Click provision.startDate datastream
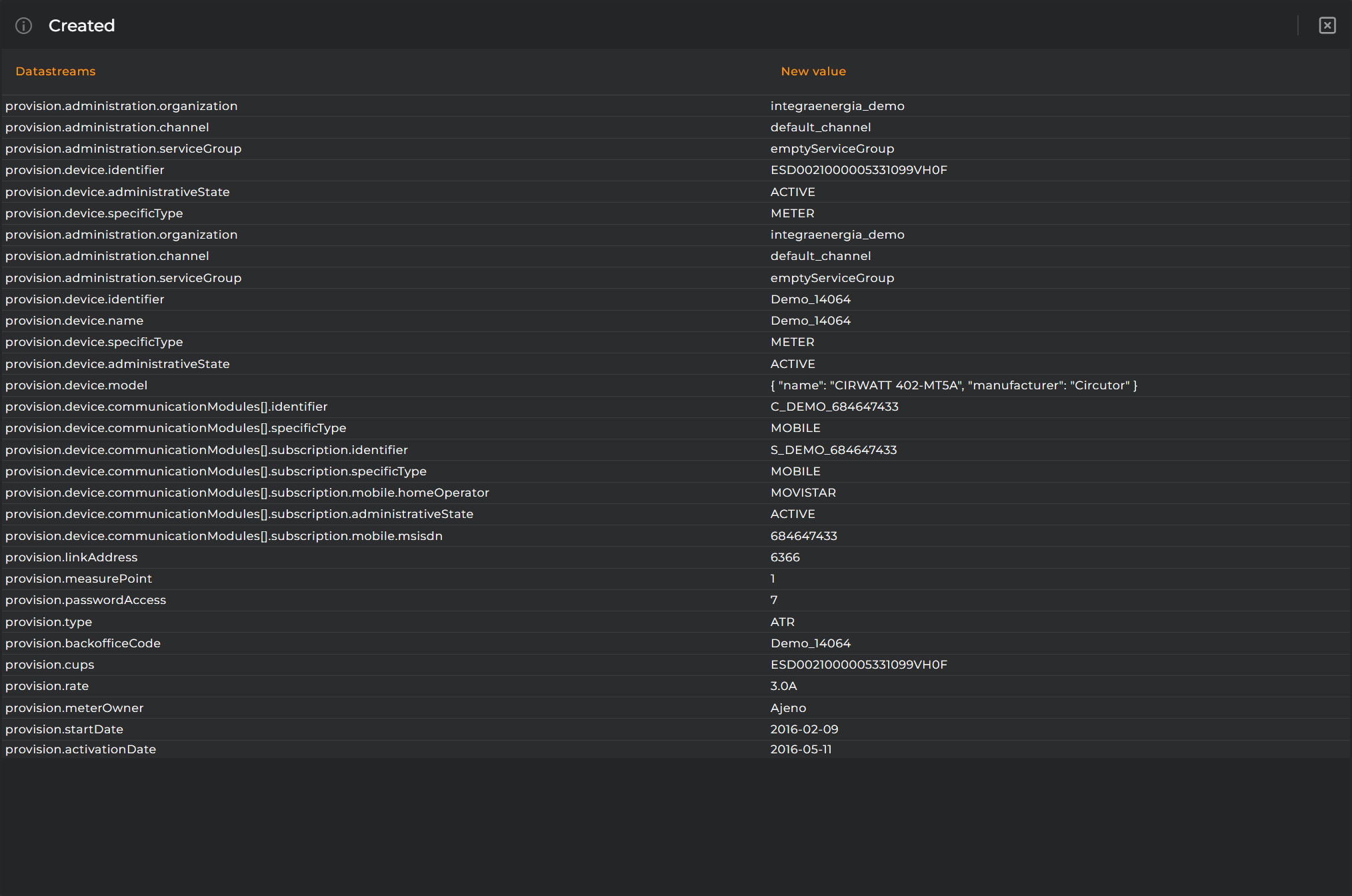The image size is (1352, 896). coord(65,729)
